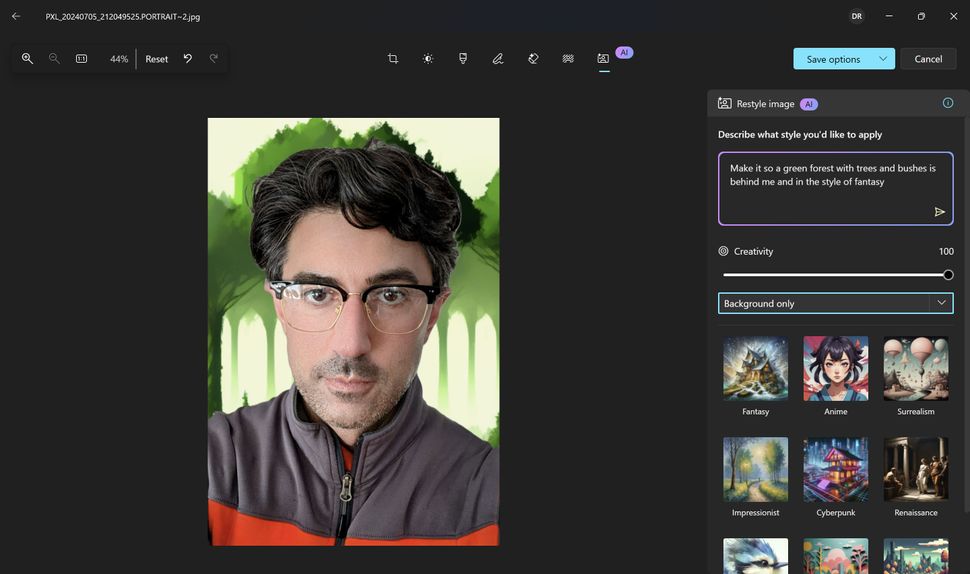Open Save options dropdown arrow
970x574 pixels.
(x=883, y=59)
